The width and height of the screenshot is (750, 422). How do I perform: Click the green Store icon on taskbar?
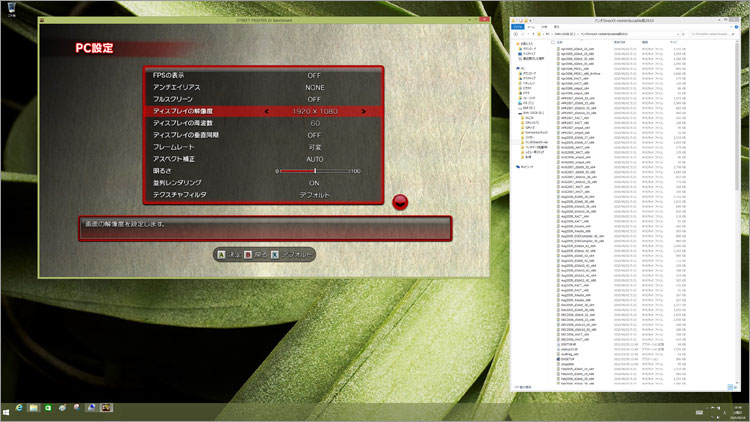pos(47,409)
